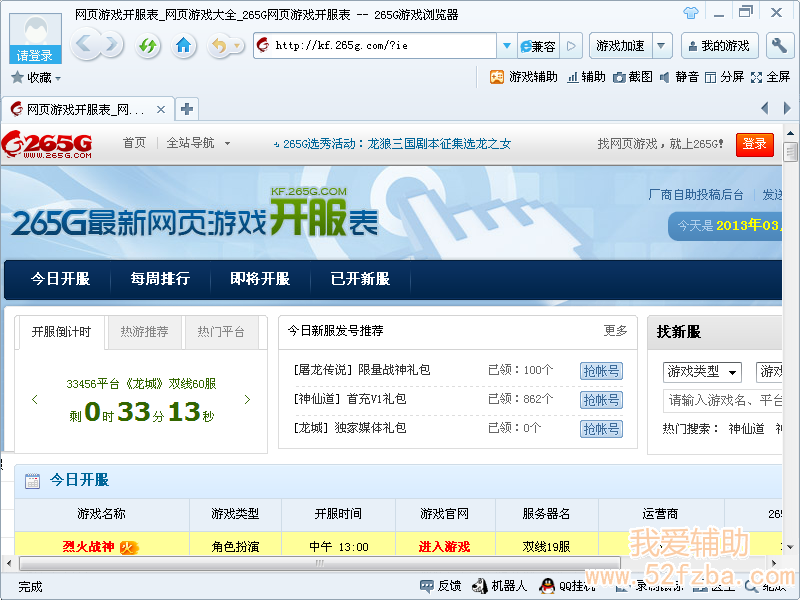The image size is (800, 600).
Task: Switch to 热游推荐 tab
Action: click(x=144, y=332)
